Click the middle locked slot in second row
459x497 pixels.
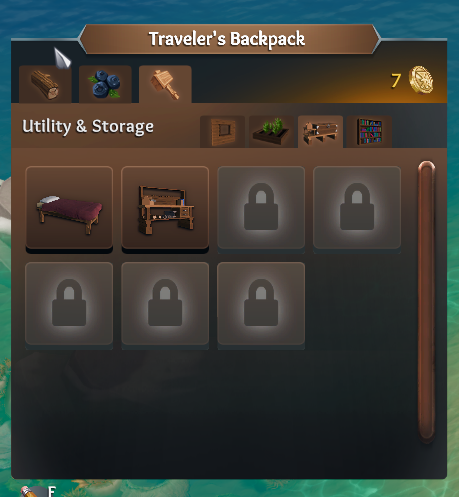coord(165,305)
